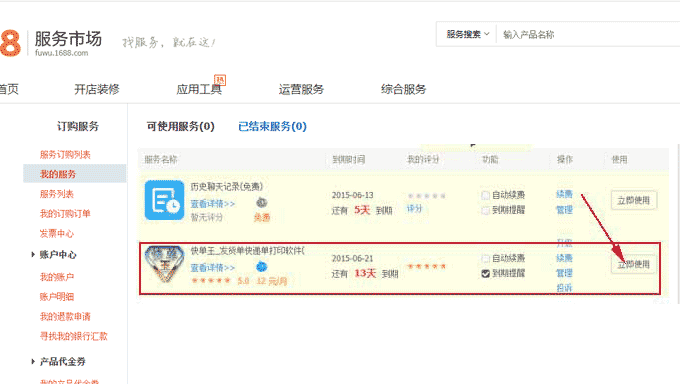This screenshot has width=680, height=384.
Task: Click the 热 hot badge on 应用工具
Action: tap(220, 80)
